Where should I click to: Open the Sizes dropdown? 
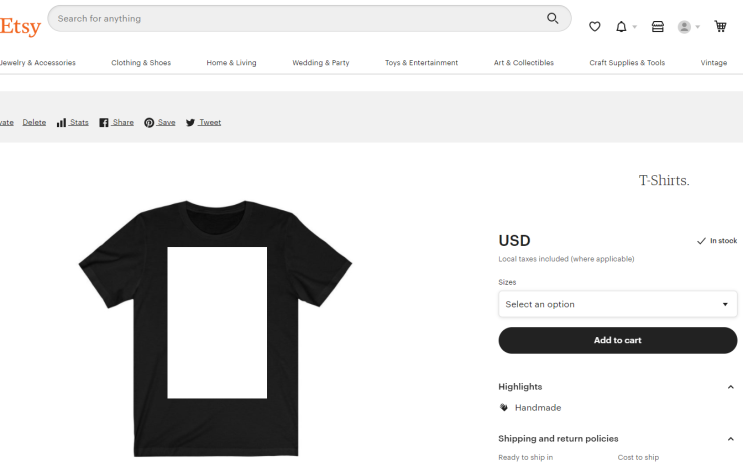point(617,304)
